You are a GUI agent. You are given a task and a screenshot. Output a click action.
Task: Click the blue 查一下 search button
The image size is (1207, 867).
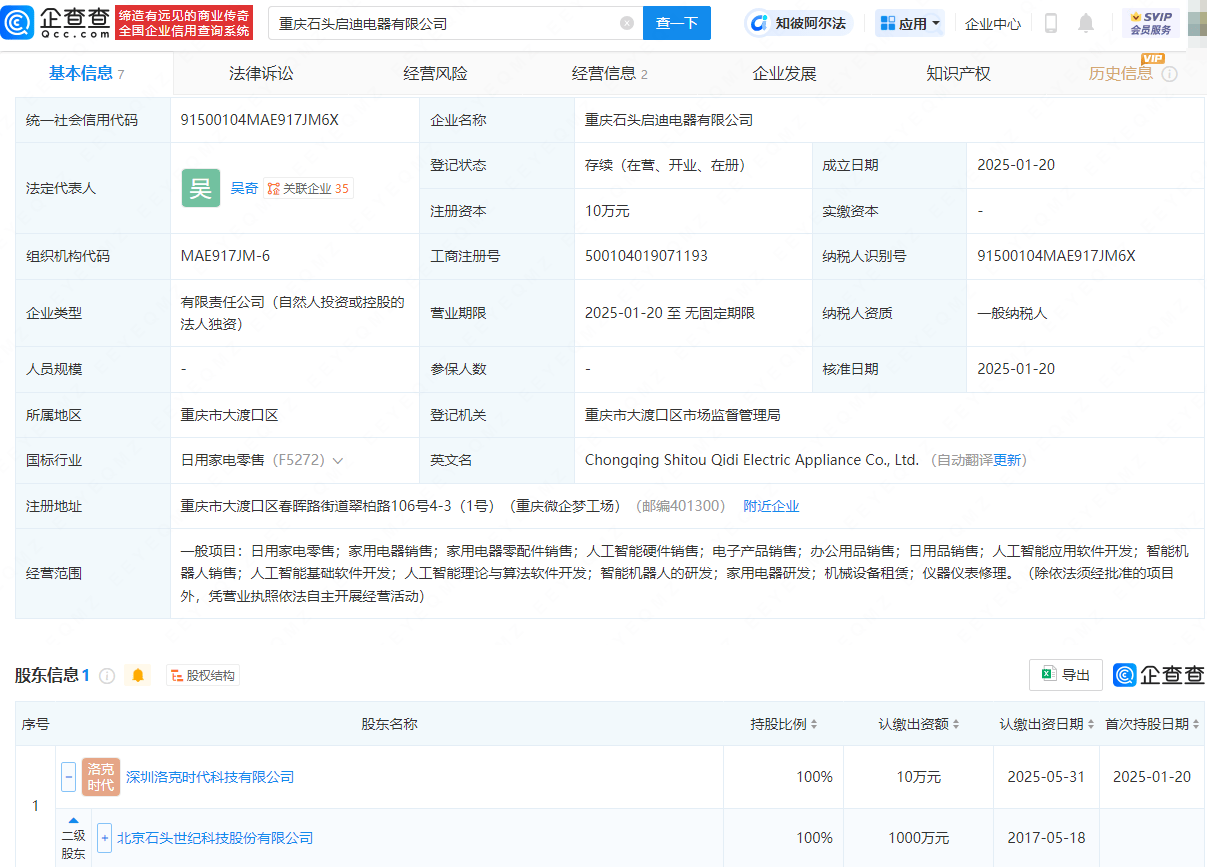click(x=677, y=22)
